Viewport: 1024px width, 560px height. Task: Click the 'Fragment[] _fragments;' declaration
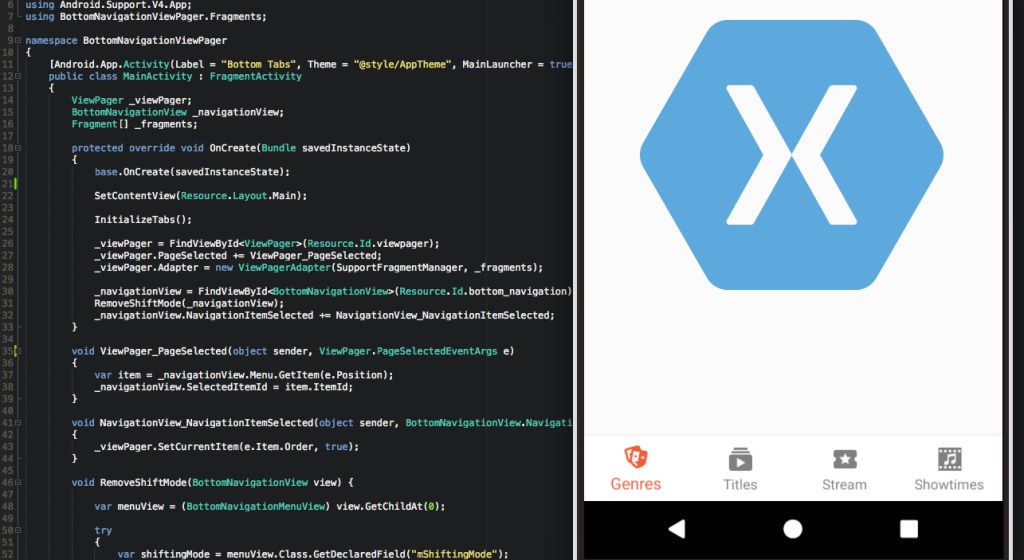(134, 124)
